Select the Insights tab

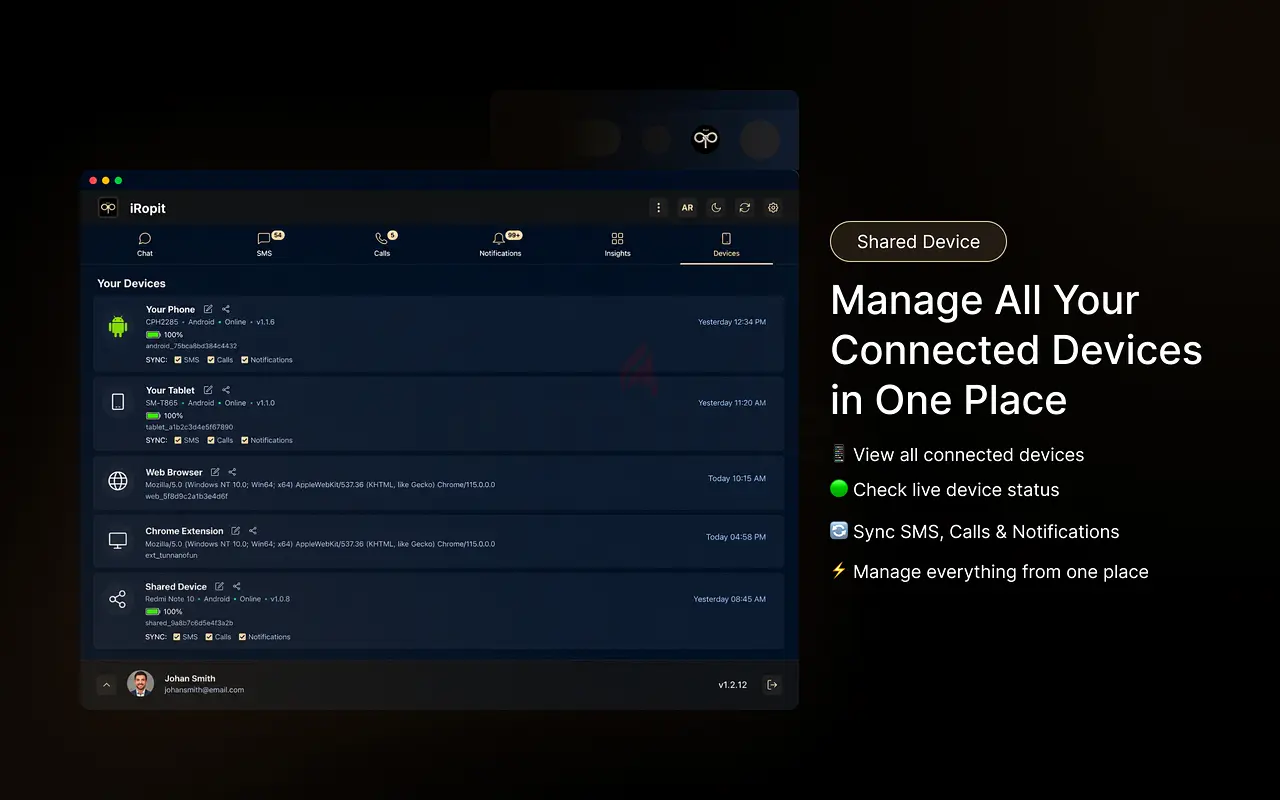[617, 245]
